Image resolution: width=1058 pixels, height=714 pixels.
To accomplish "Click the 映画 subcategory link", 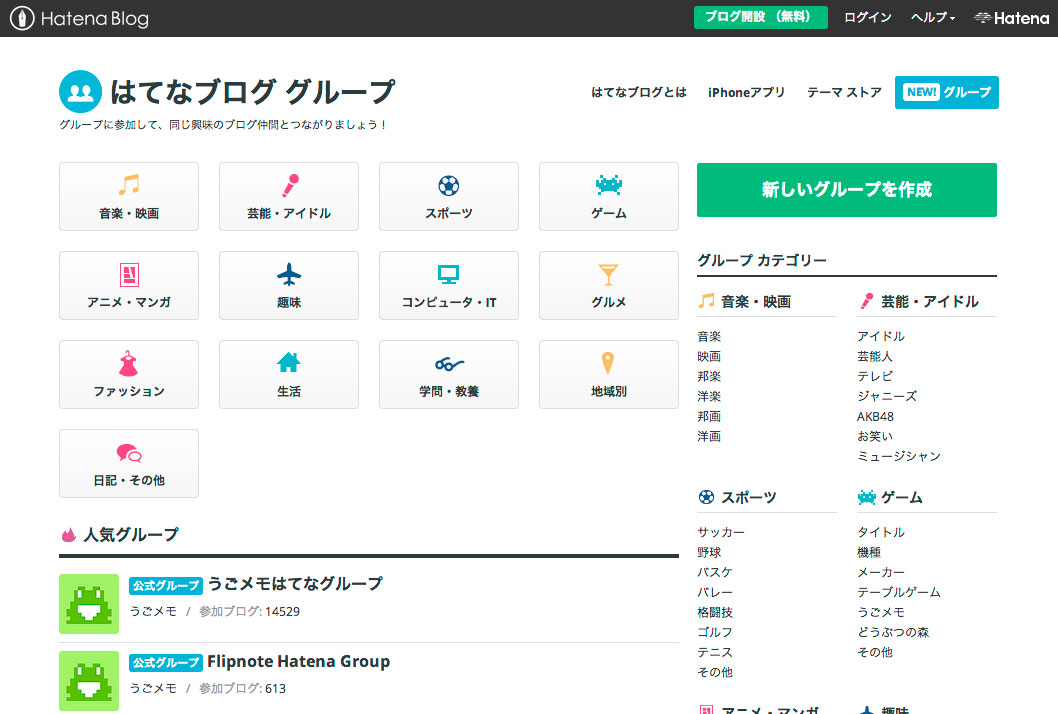I will pyautogui.click(x=709, y=356).
